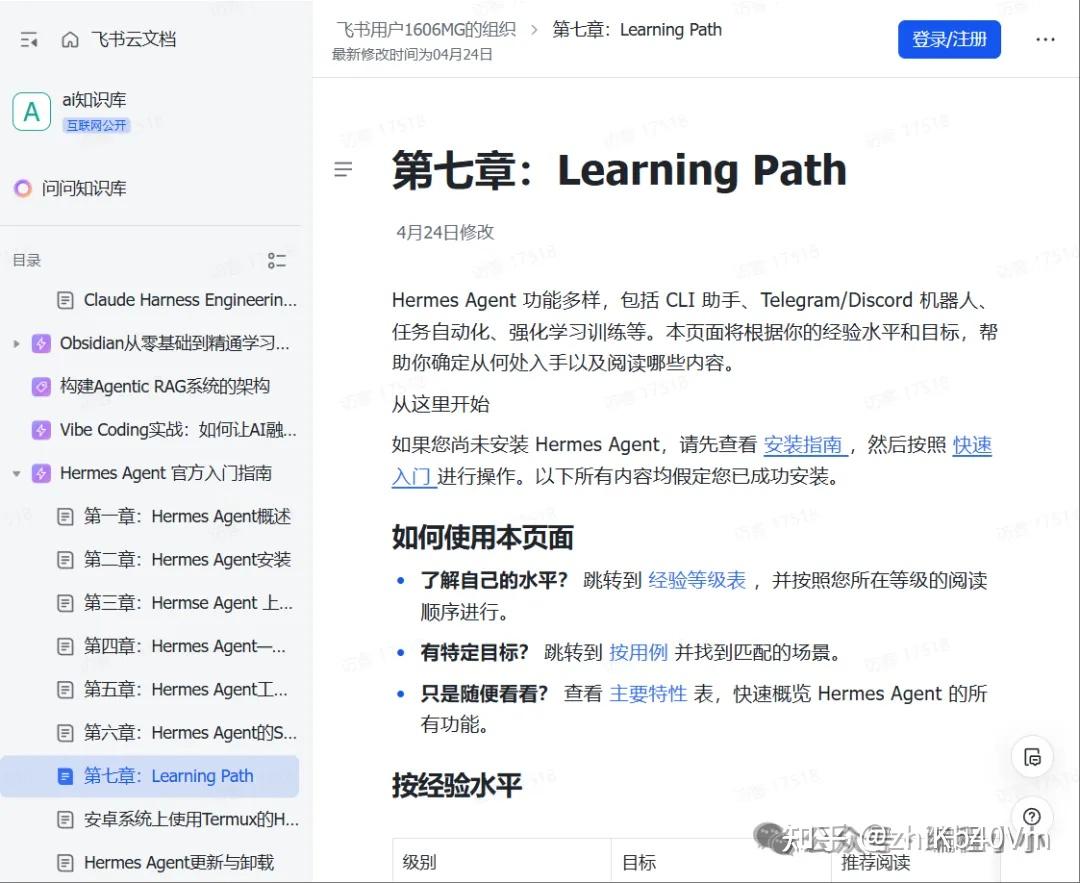1080x883 pixels.
Task: Open 安卓系统上使用Termux page
Action: (191, 820)
